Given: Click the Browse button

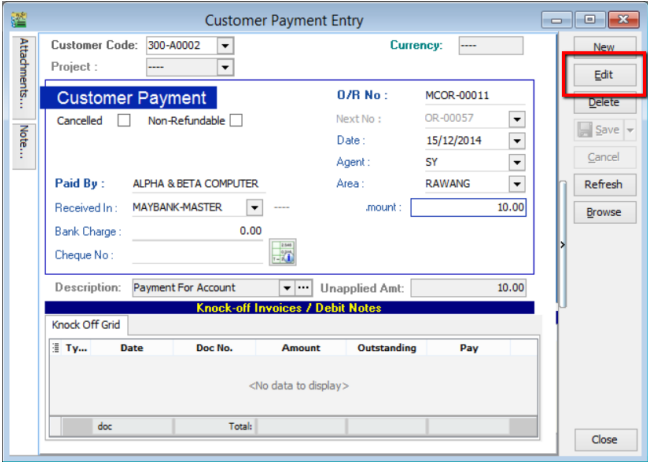Looking at the screenshot, I should 603,212.
